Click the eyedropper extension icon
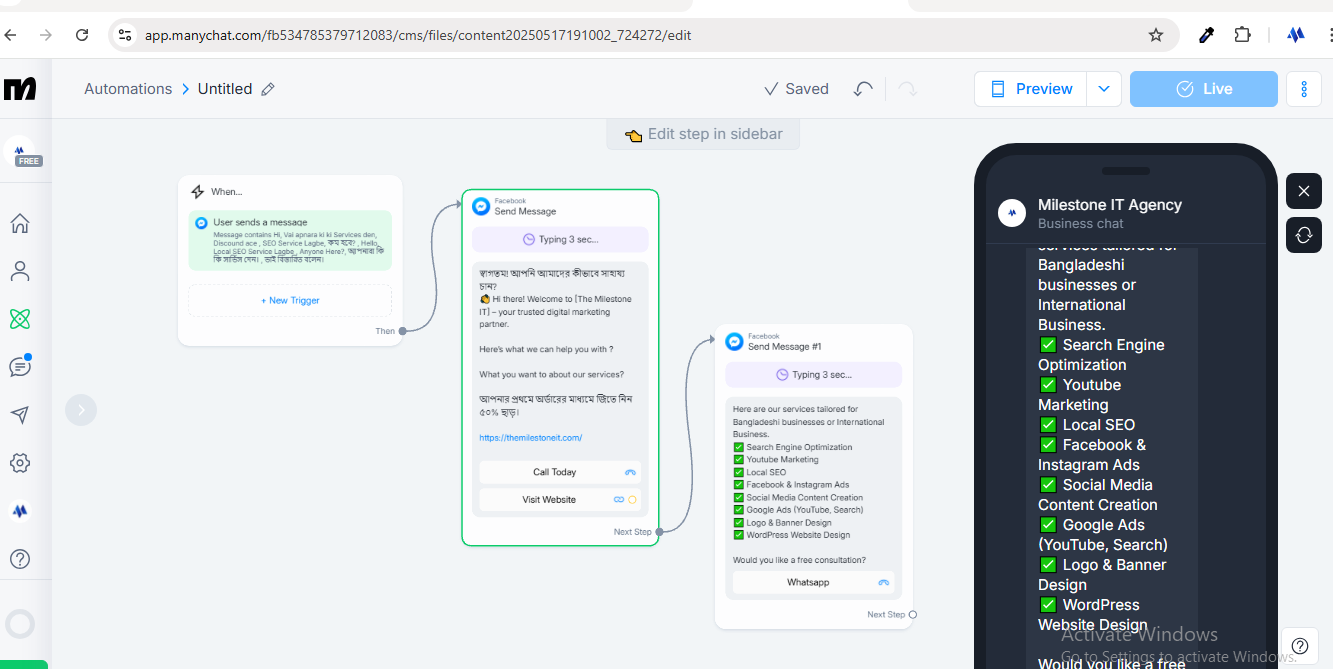This screenshot has width=1333, height=669. (1206, 35)
